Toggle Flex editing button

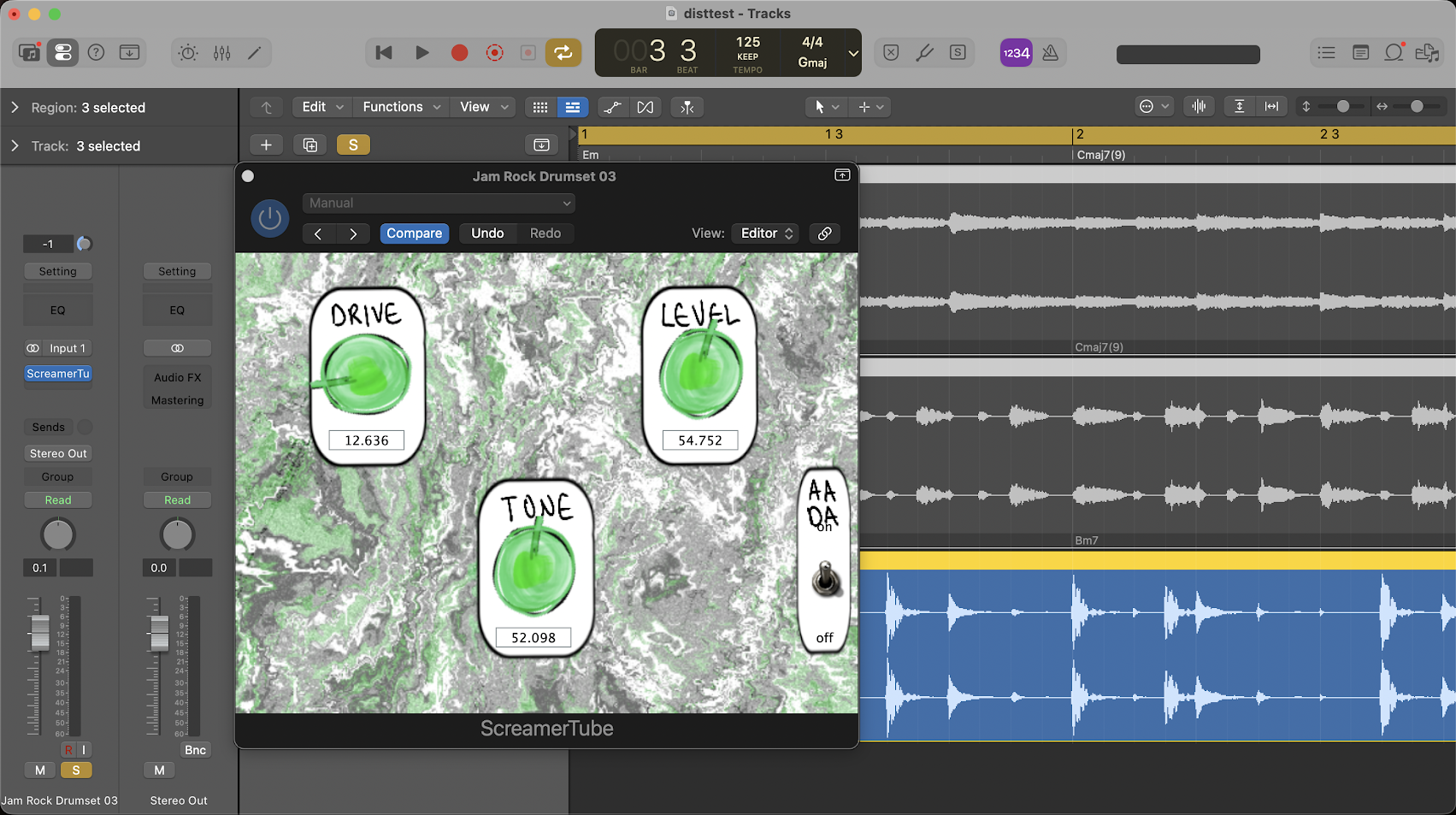point(645,107)
